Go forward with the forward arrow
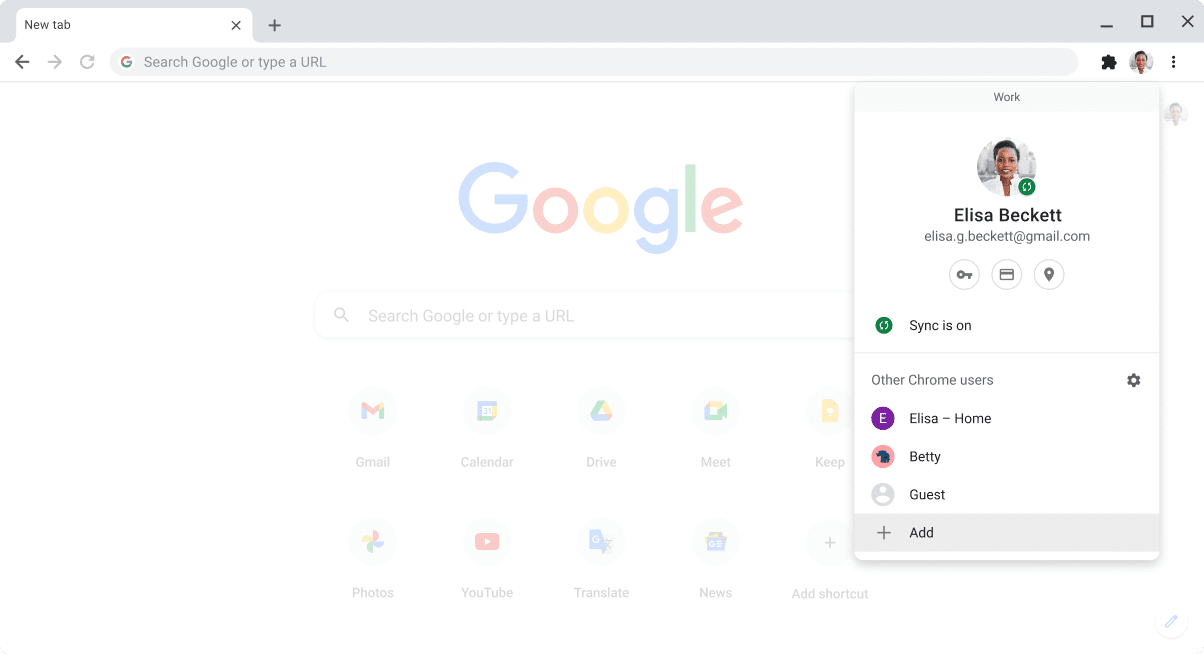The image size is (1204, 654). pos(55,62)
